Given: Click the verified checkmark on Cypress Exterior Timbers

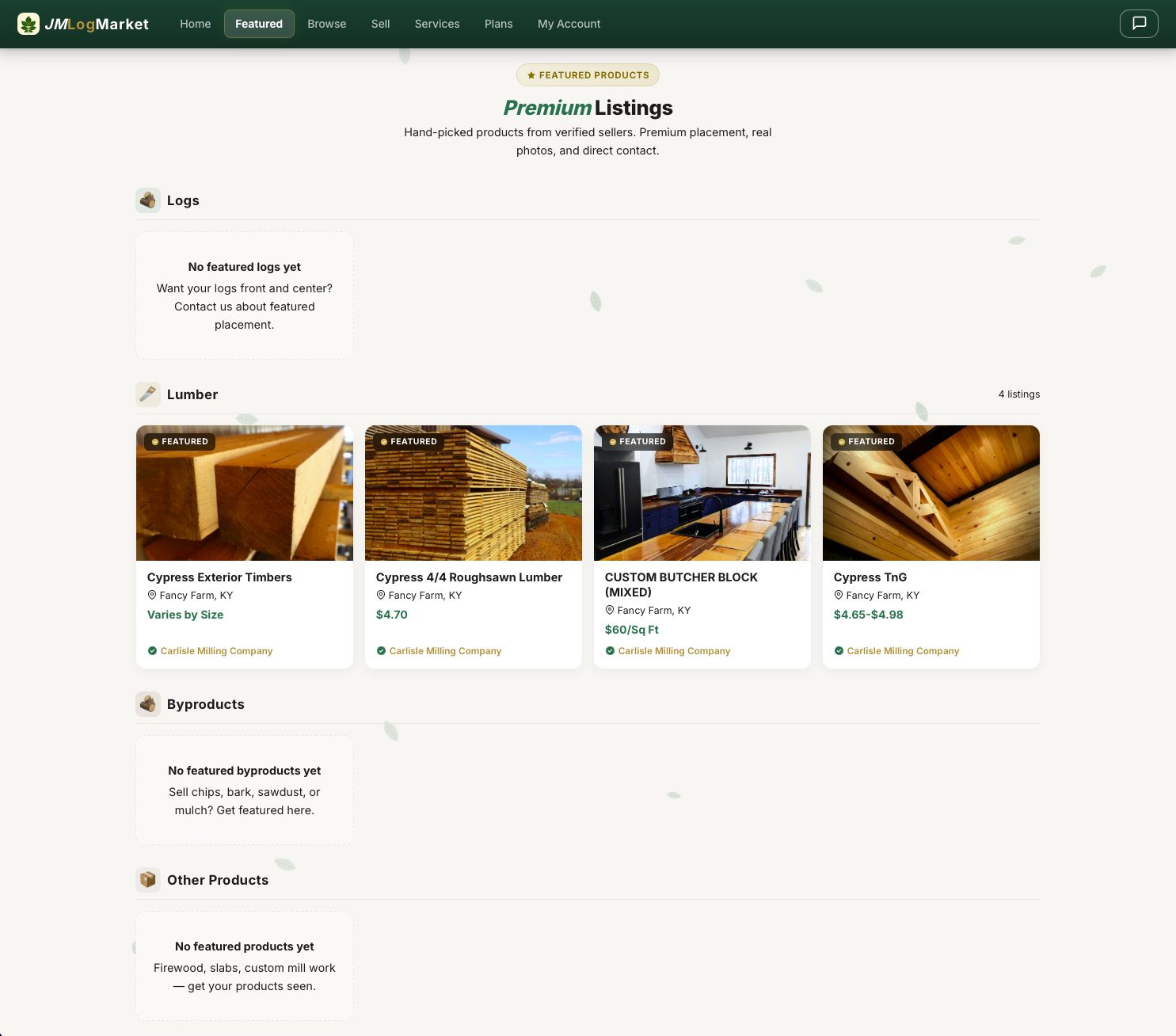Looking at the screenshot, I should (x=152, y=650).
